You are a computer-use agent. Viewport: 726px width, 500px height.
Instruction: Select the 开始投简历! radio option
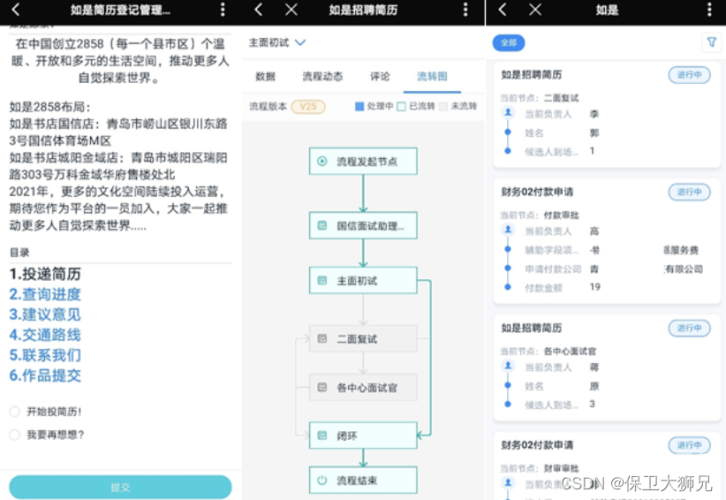(x=15, y=412)
